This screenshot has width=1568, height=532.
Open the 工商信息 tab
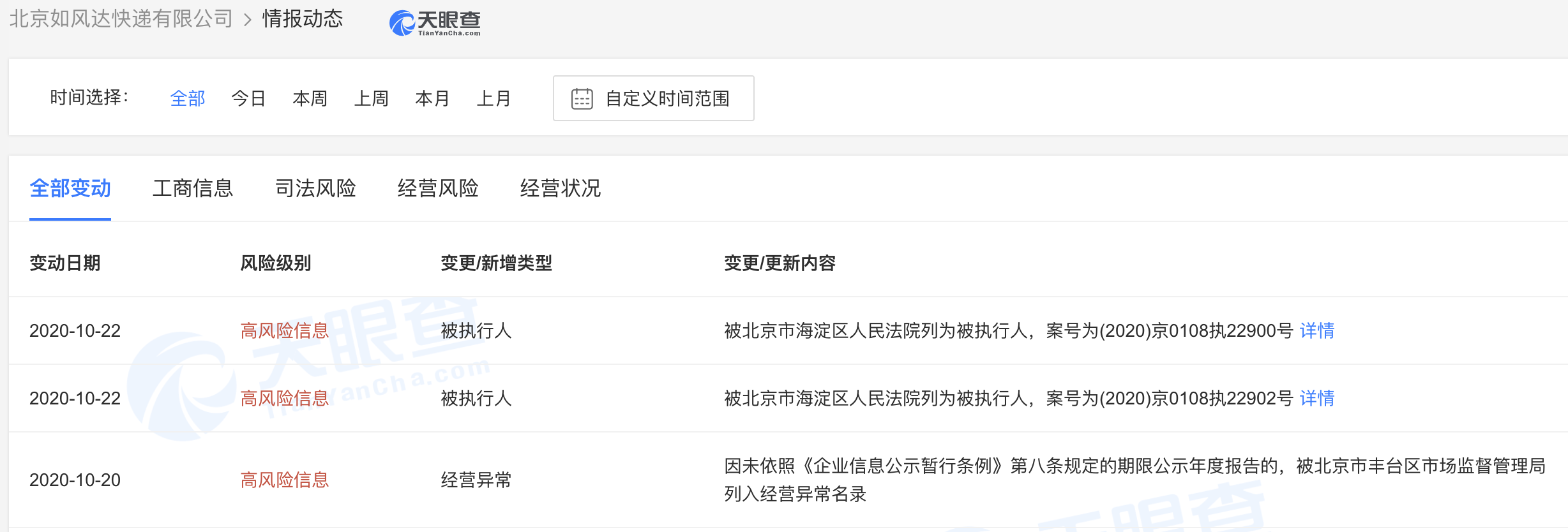193,189
